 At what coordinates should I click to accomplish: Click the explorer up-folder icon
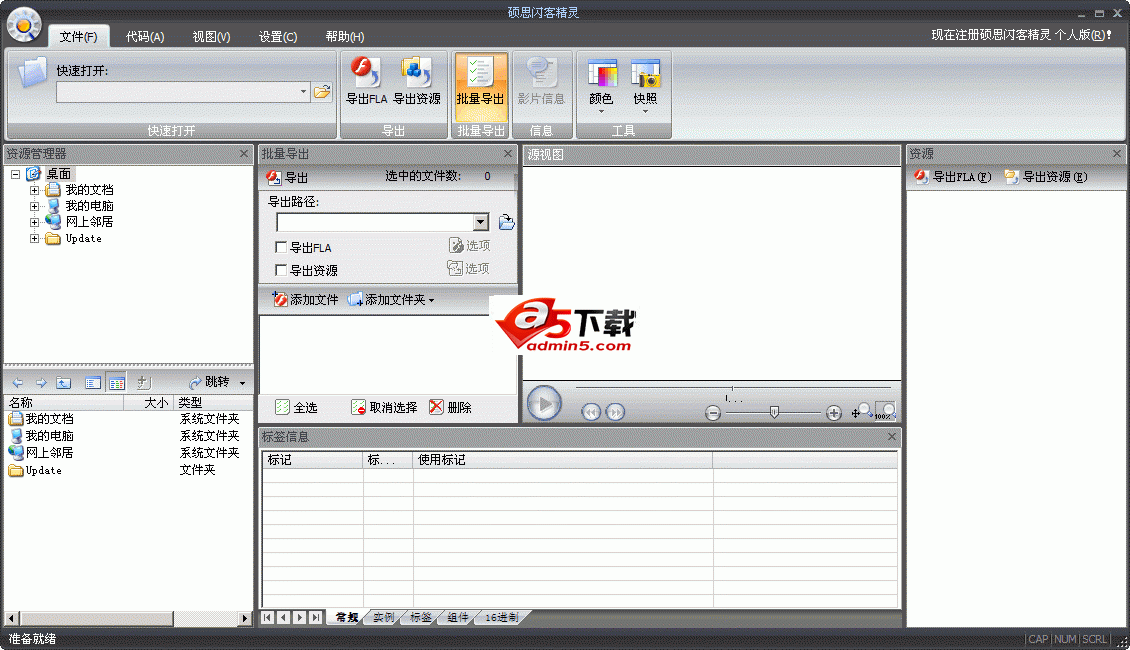(64, 383)
